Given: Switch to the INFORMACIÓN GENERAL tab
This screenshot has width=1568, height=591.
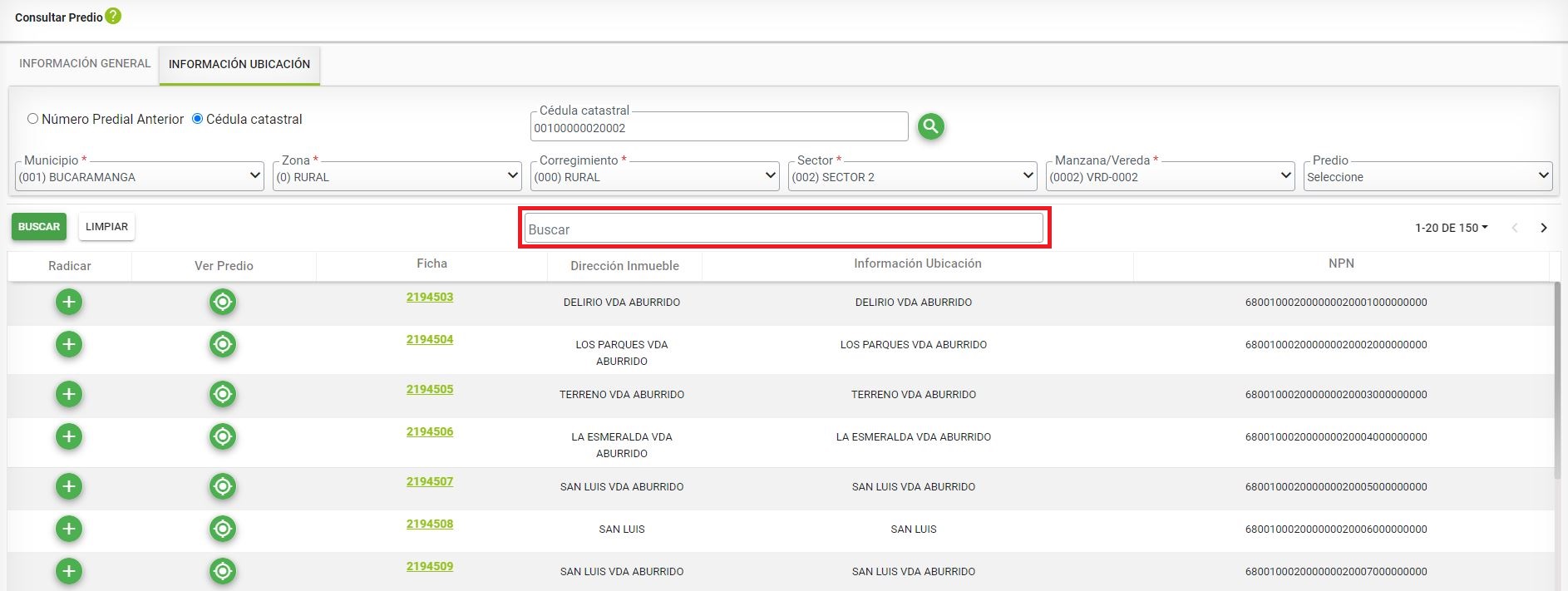Looking at the screenshot, I should pos(85,63).
